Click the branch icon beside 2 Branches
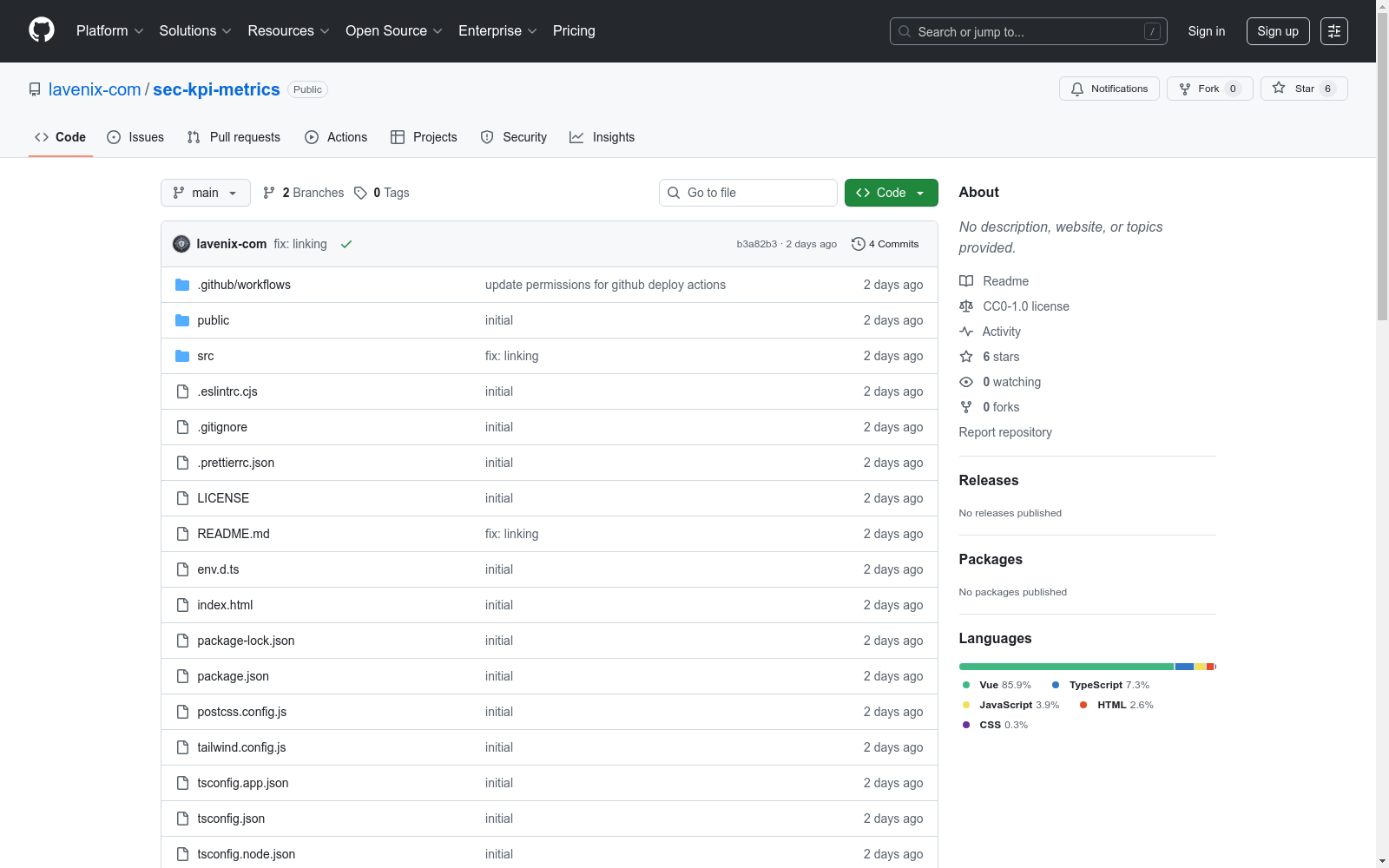This screenshot has width=1389, height=868. coord(269,193)
